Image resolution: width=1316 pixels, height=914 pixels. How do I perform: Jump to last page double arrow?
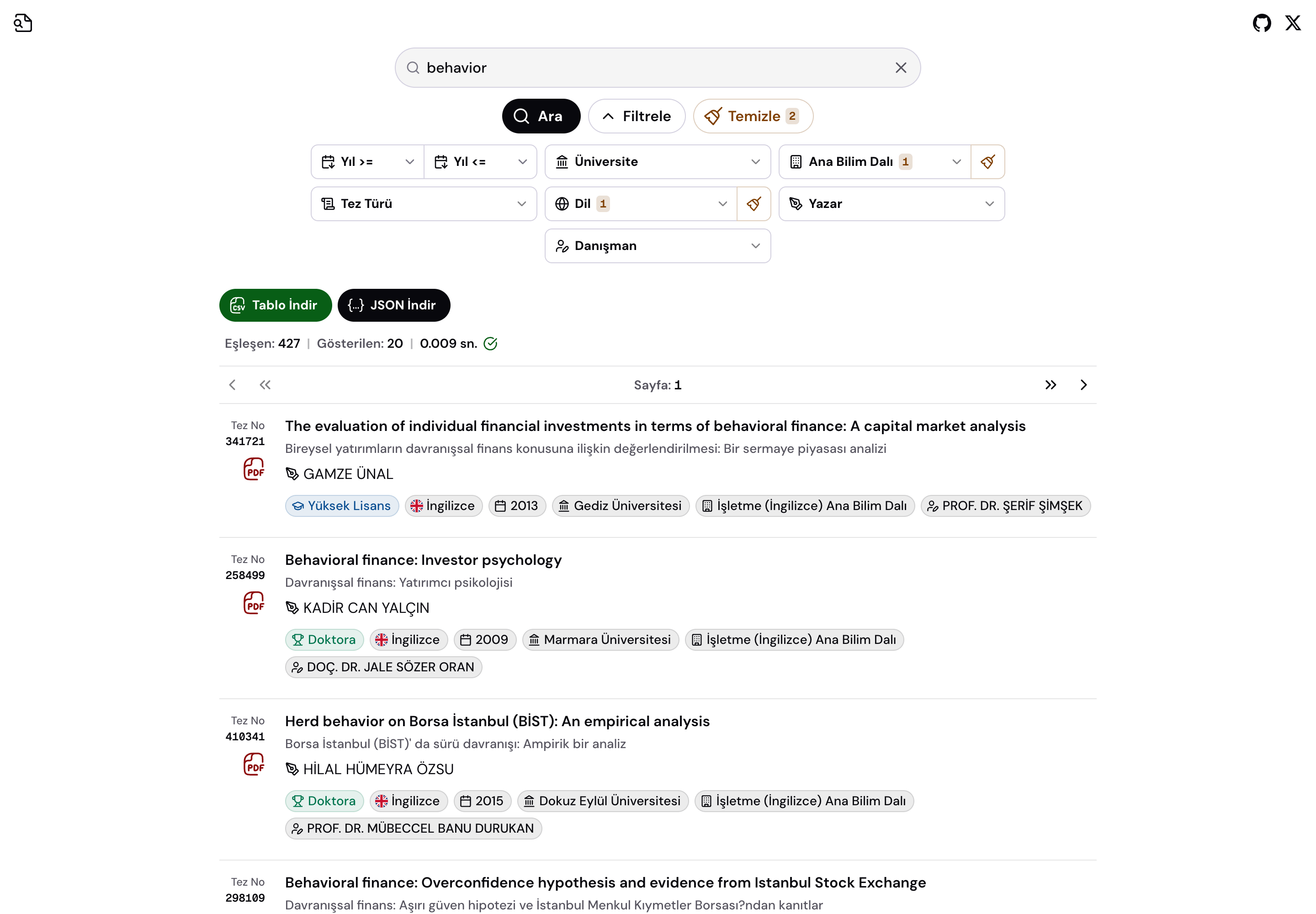pos(1050,385)
